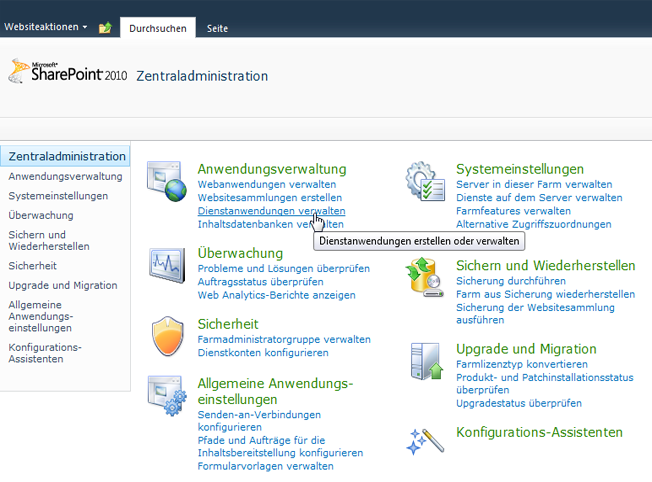The image size is (652, 482).
Task: Click the navigate-up folder icon
Action: 105,27
